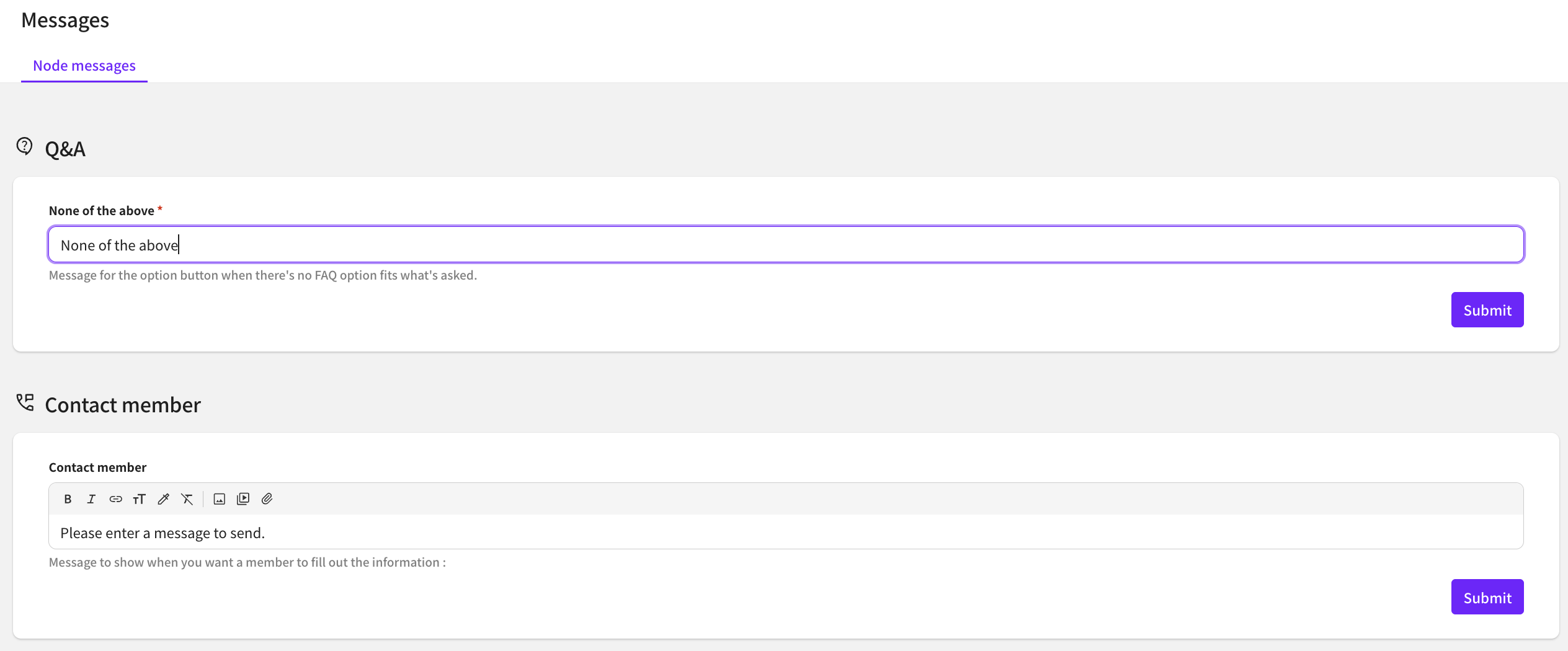Open the text size tool

point(139,499)
